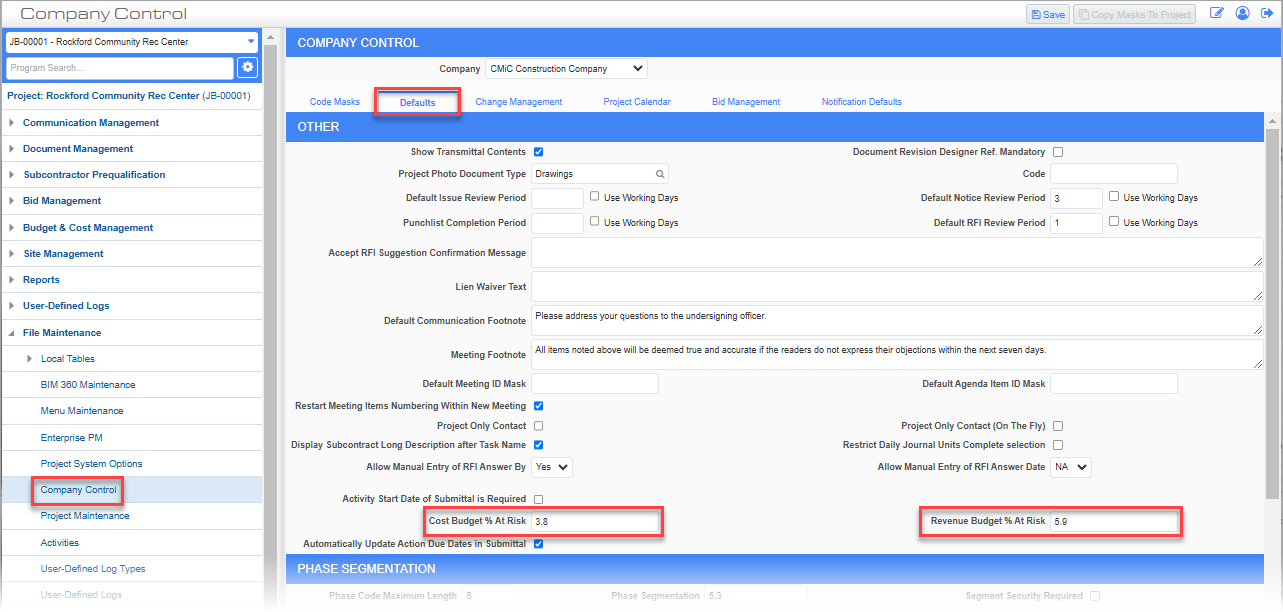Toggle Restart Meeting Items Numbering Within New Meeting

pos(538,406)
